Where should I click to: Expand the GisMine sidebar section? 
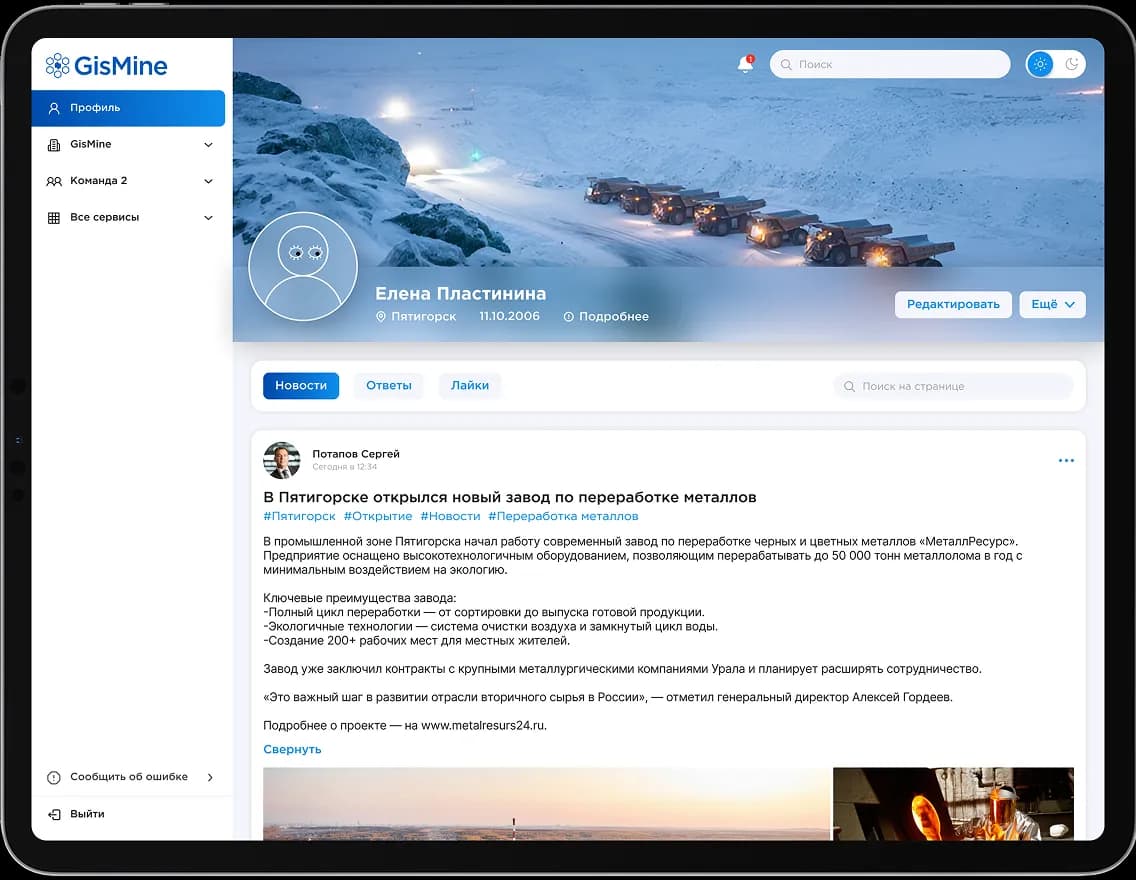coord(208,145)
